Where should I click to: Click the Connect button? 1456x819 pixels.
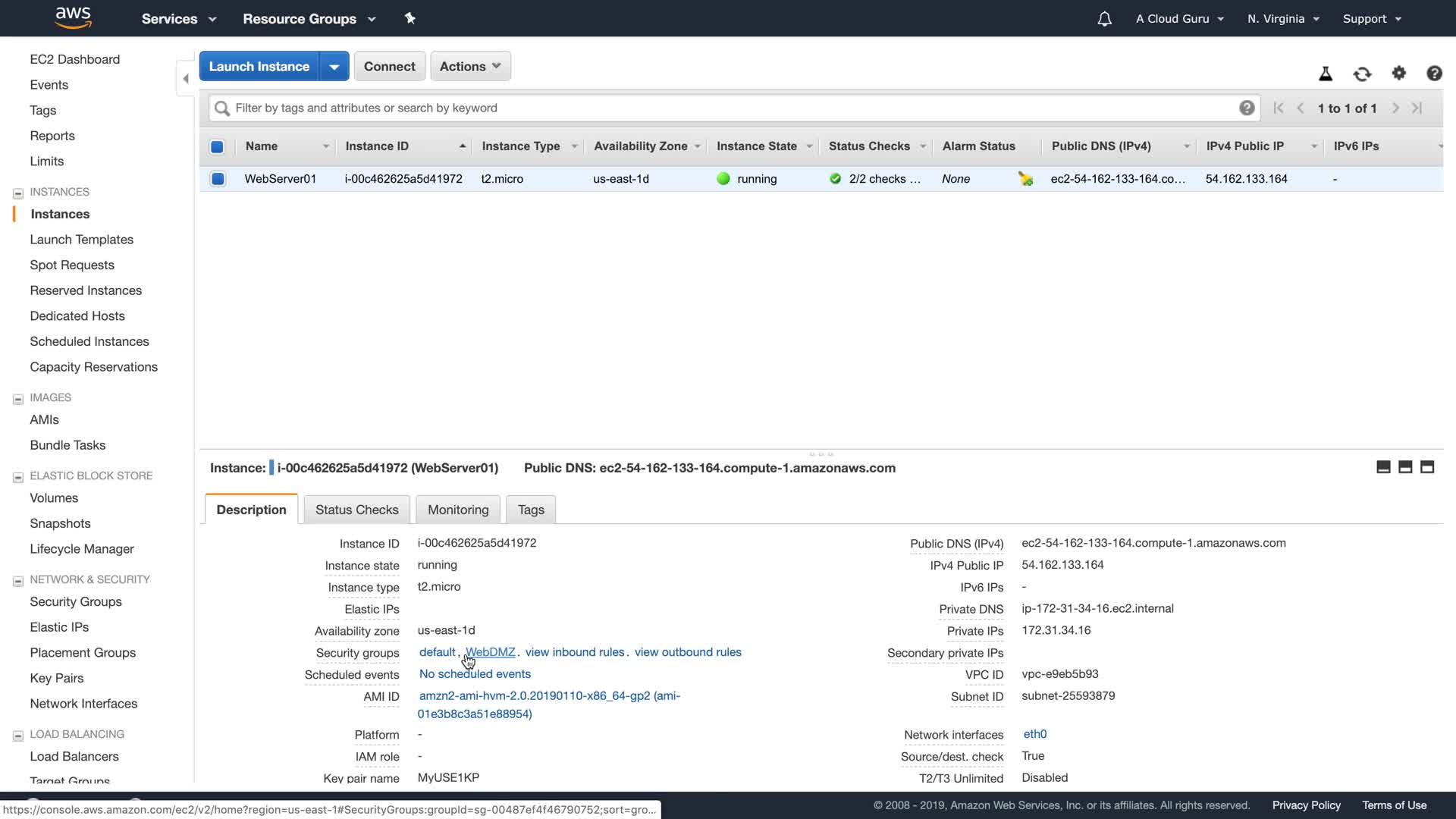(389, 66)
